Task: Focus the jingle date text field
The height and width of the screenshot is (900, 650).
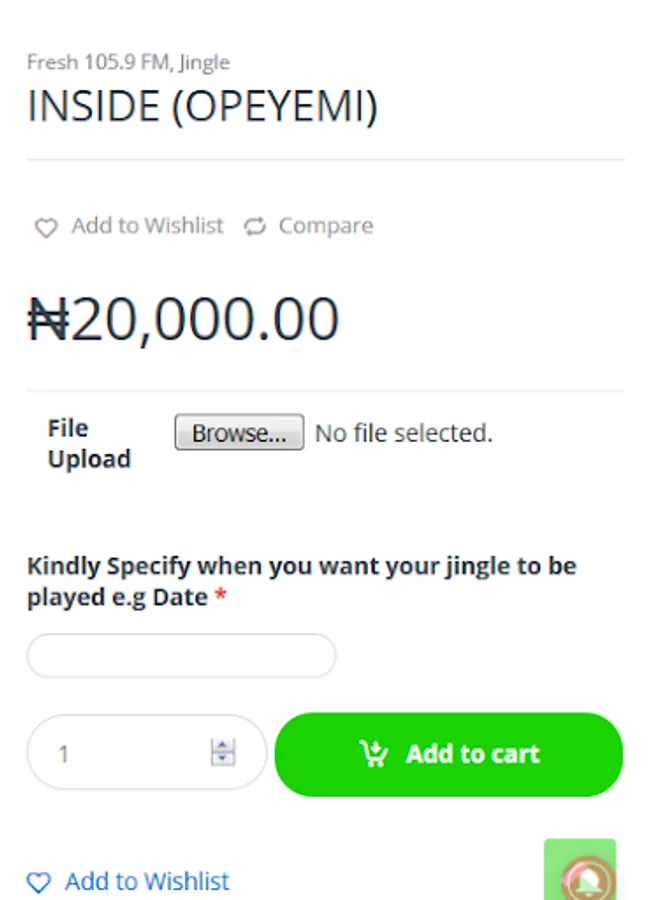Action: point(181,656)
